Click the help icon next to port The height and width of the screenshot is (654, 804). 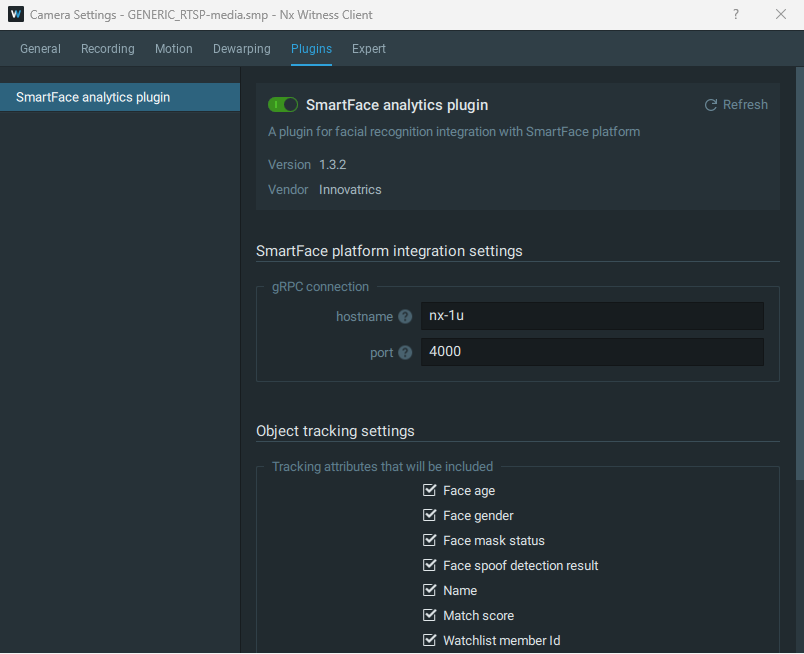(405, 353)
